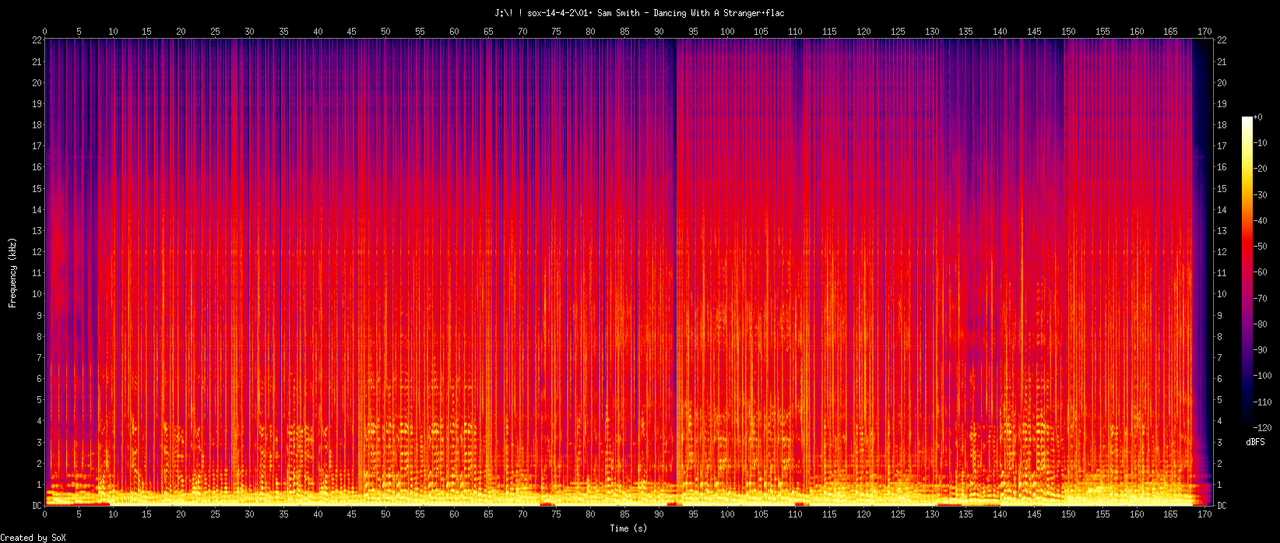1280x543 pixels.
Task: Click the '65' tick on the bottom time axis
Action: tap(488, 516)
